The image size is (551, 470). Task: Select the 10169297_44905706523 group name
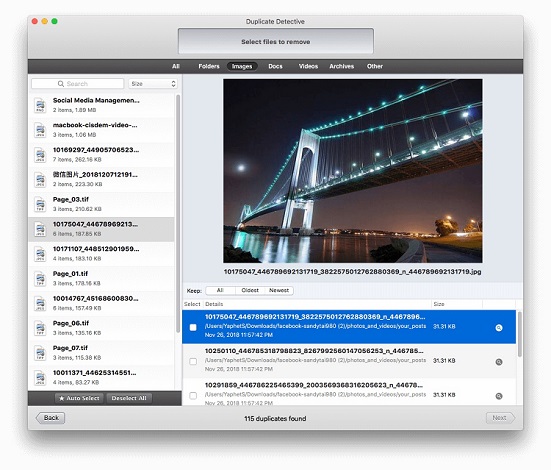(96, 150)
